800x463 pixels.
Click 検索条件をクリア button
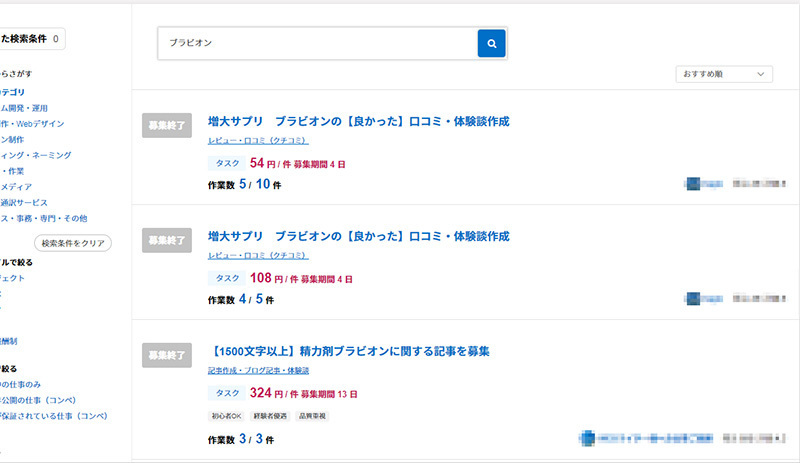[73, 243]
